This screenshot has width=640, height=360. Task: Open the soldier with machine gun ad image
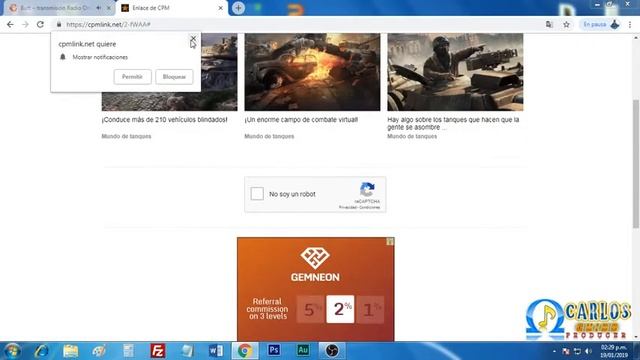(455, 72)
